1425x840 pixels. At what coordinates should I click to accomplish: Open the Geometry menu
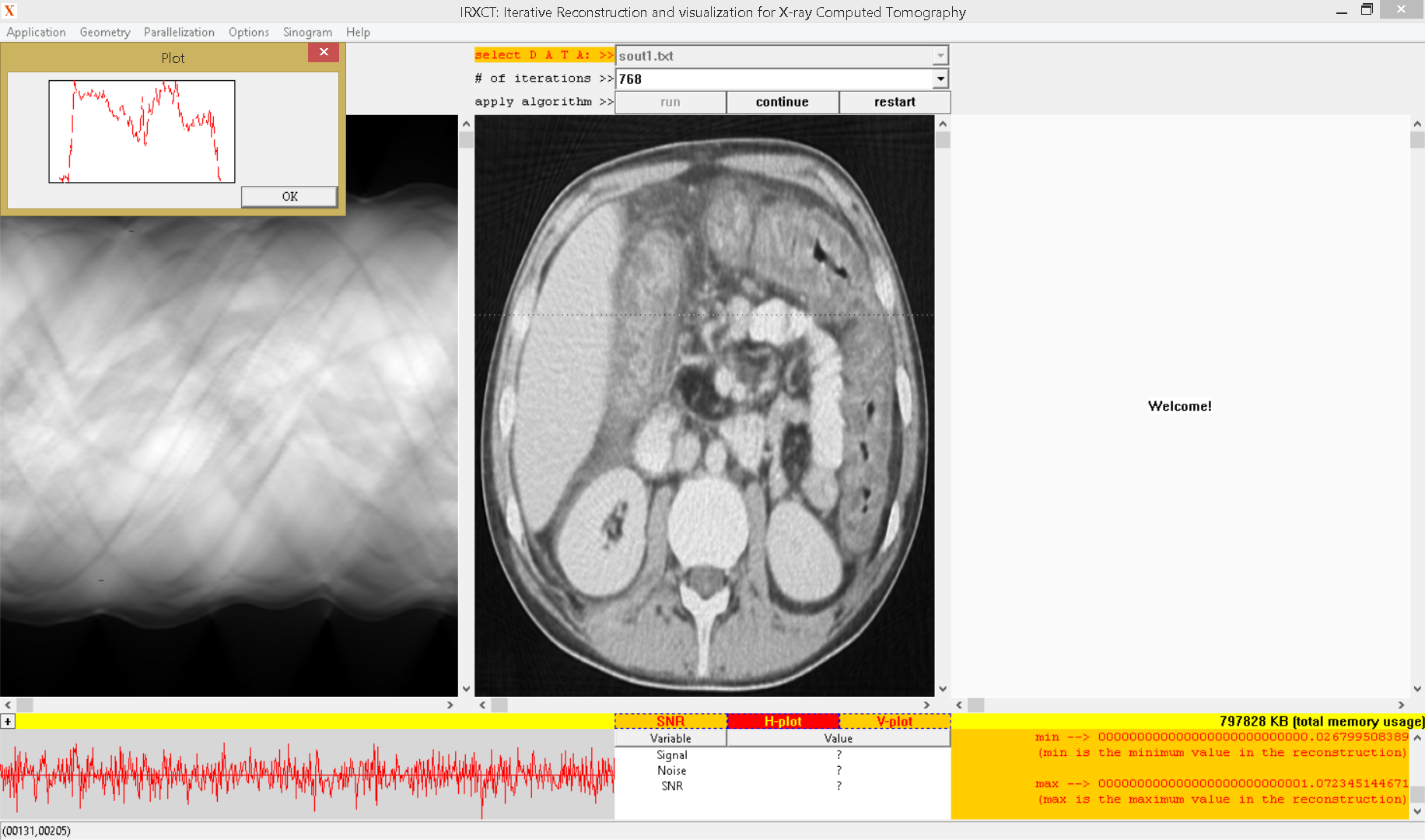pos(105,32)
